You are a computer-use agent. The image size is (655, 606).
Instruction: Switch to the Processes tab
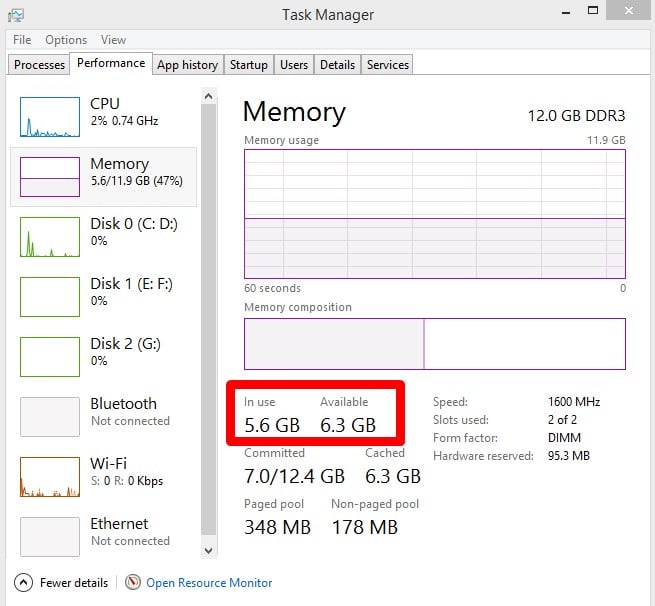pos(40,65)
